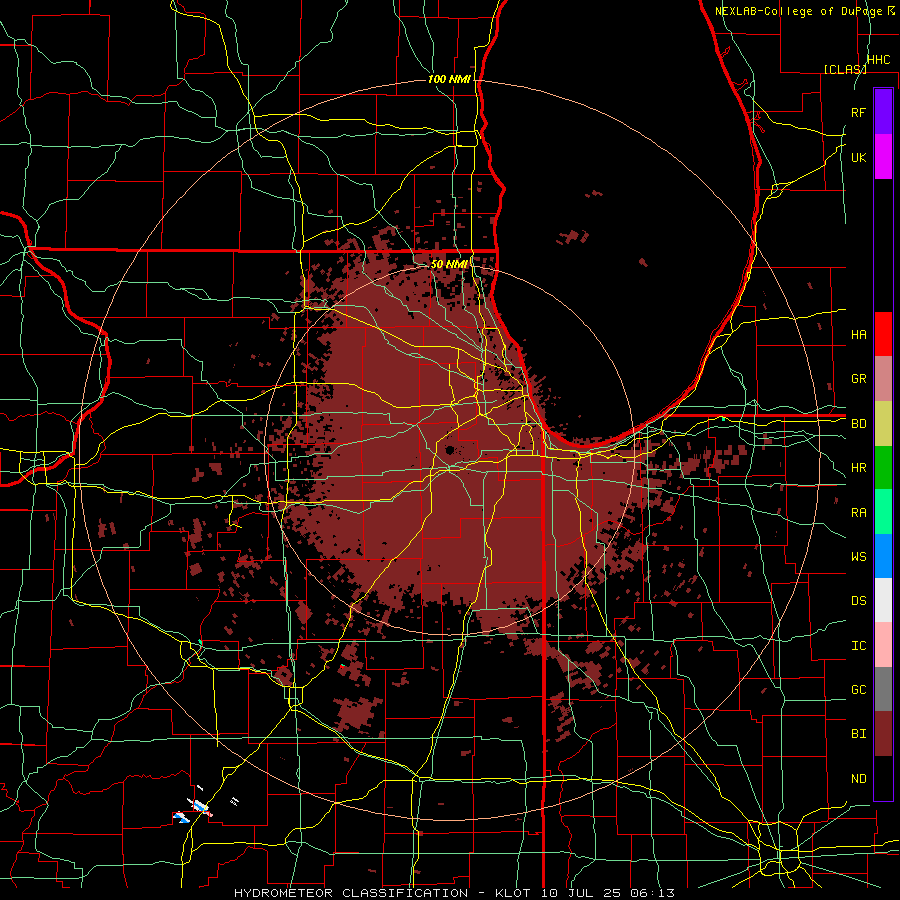Click the BI dark red legend swatch

pos(883,734)
